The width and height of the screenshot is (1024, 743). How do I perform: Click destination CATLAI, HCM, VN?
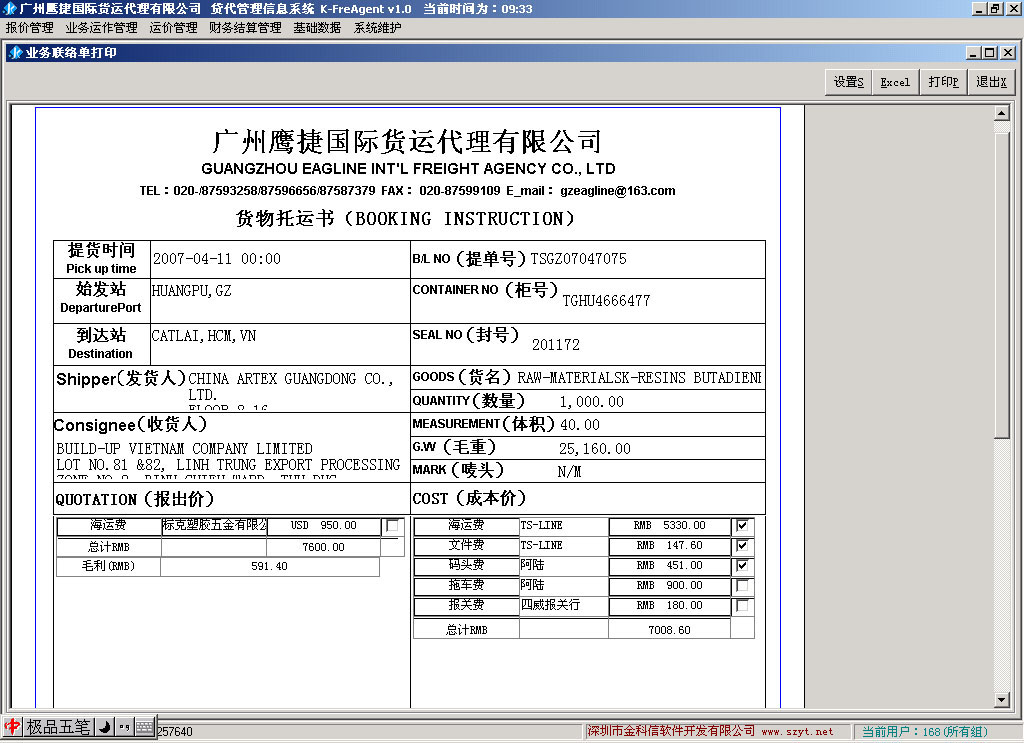pyautogui.click(x=204, y=336)
